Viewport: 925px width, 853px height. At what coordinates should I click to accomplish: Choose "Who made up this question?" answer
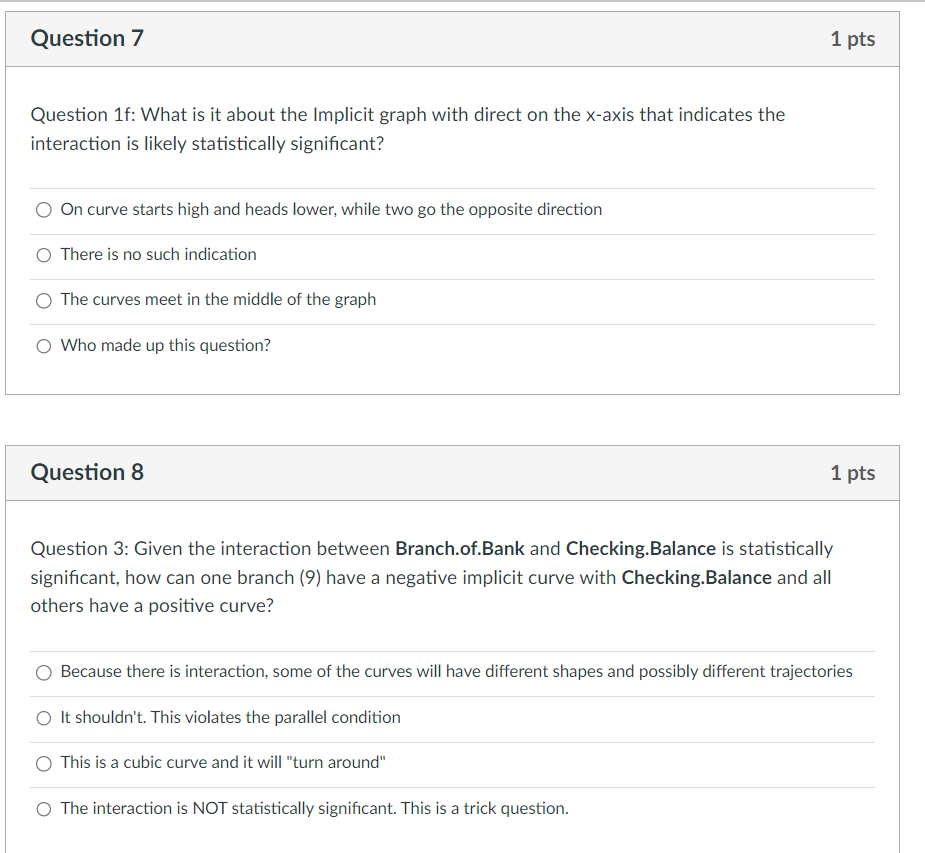[44, 346]
